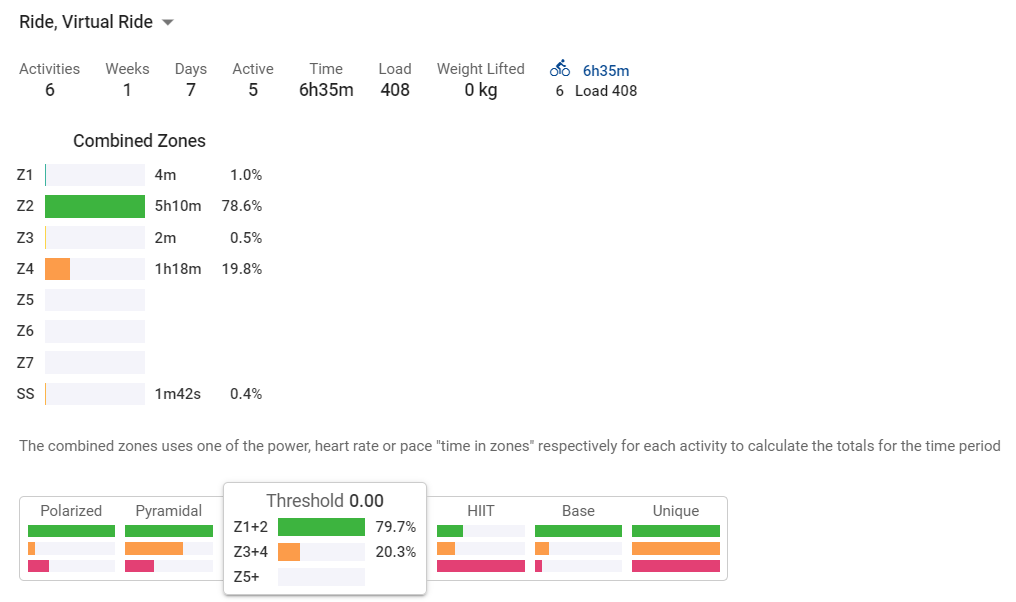Open the Ride, Virtual Ride activity type dropdown

(x=97, y=22)
